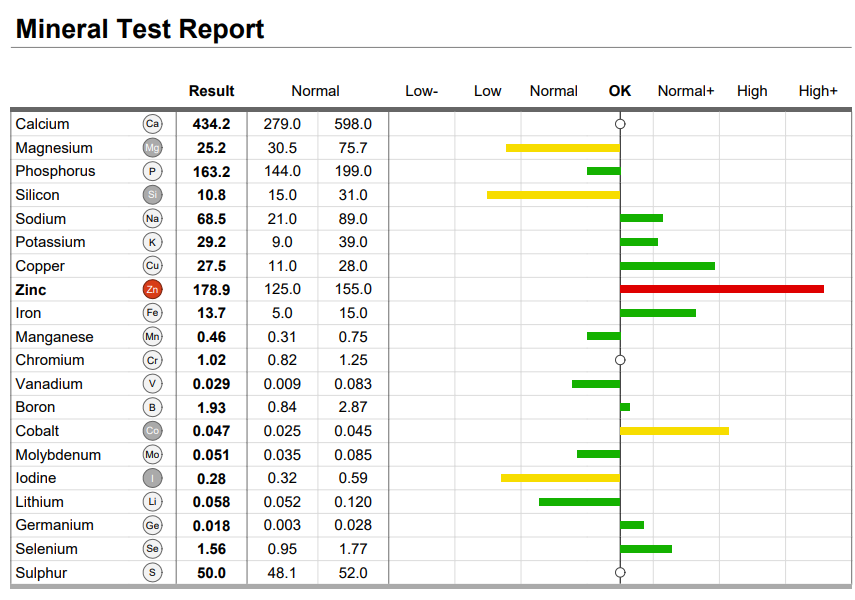Select the High+ column header
Screen dimensions: 855x600
[818, 91]
